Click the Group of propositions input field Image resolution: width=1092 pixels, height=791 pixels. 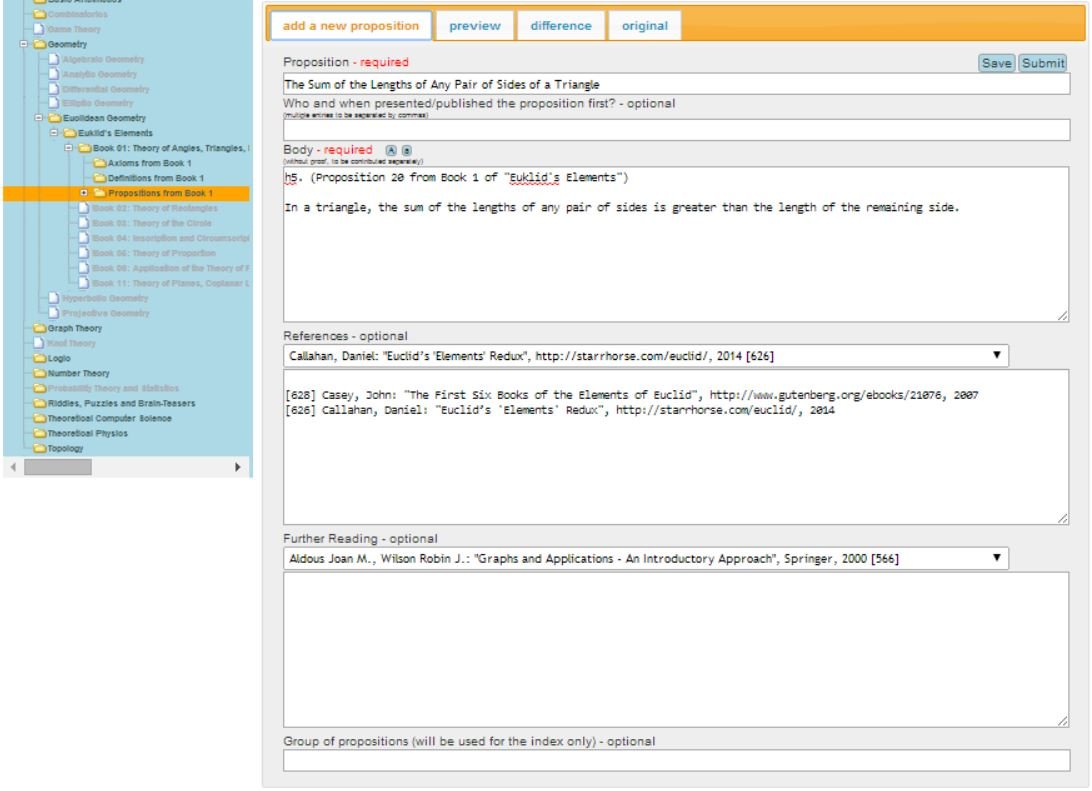point(676,762)
